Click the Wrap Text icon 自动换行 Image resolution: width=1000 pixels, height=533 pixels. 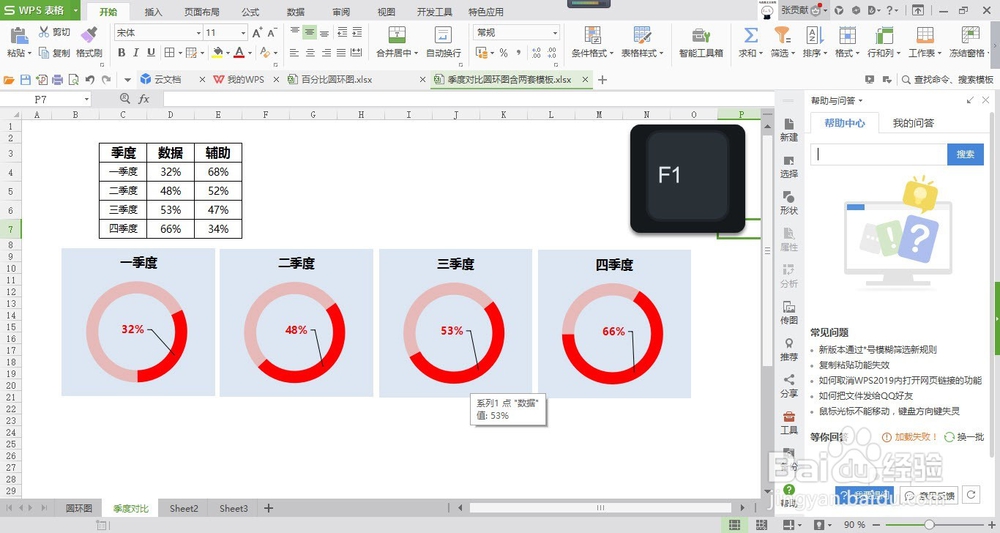tap(443, 34)
